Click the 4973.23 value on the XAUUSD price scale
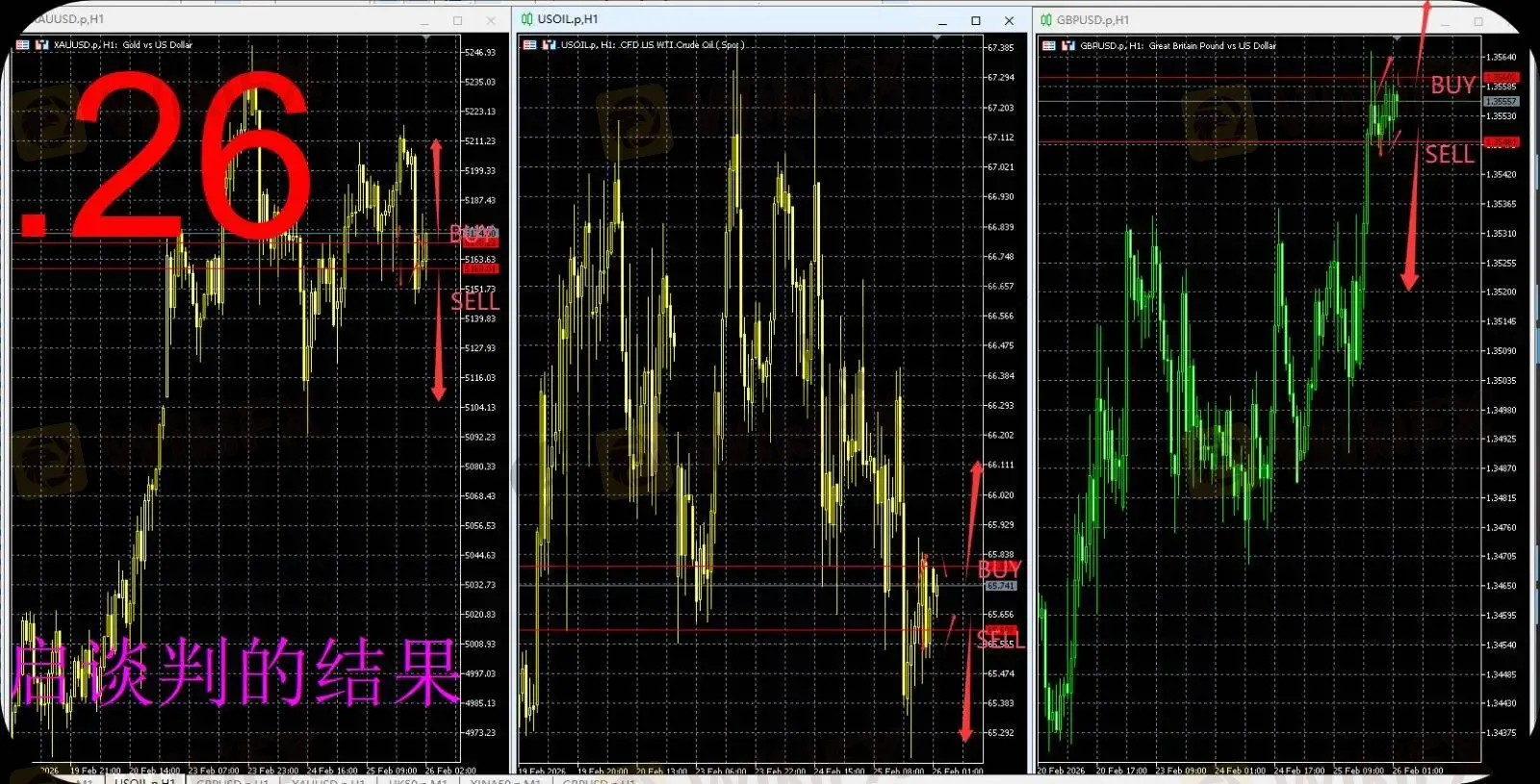Viewport: 1540px width, 784px height. click(x=479, y=733)
